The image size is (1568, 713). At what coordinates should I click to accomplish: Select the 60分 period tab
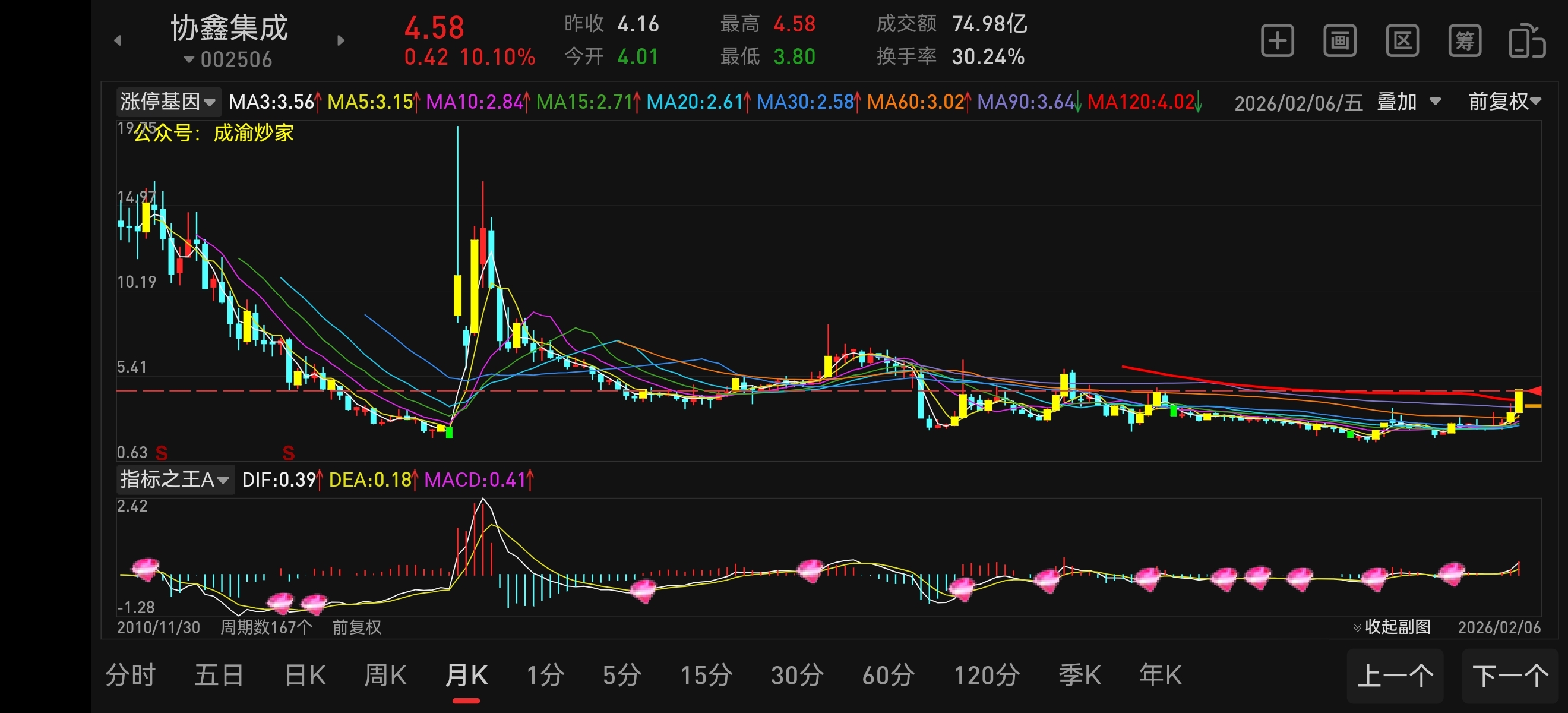888,675
